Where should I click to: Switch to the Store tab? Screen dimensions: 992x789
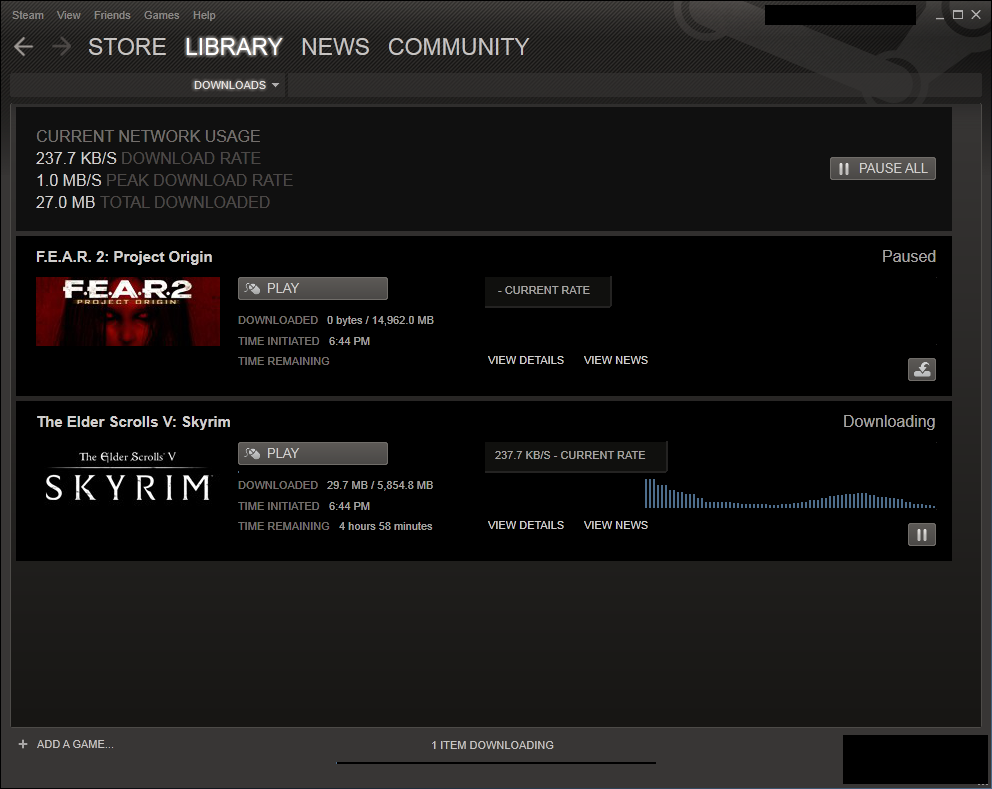127,47
